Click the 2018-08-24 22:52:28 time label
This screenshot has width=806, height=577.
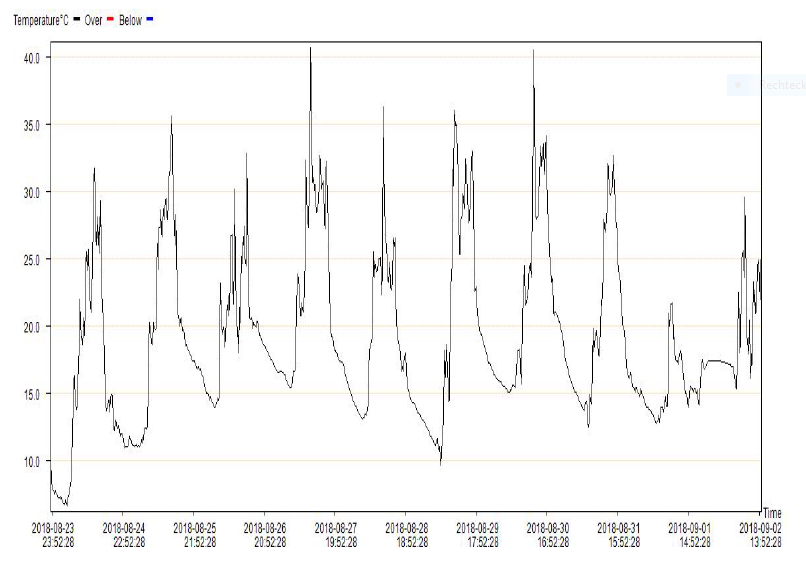[x=124, y=535]
